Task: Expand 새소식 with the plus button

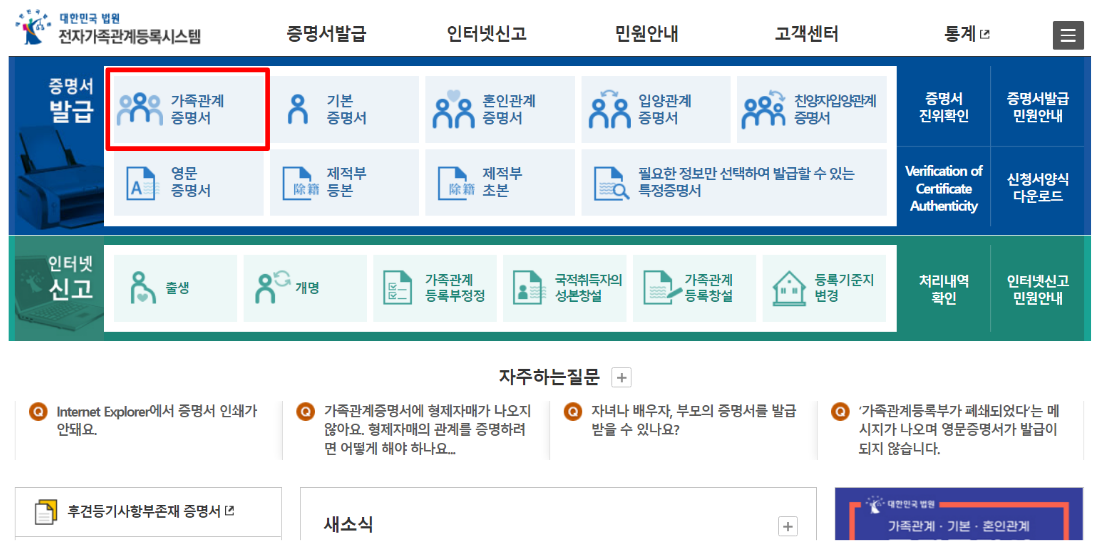Action: [788, 526]
